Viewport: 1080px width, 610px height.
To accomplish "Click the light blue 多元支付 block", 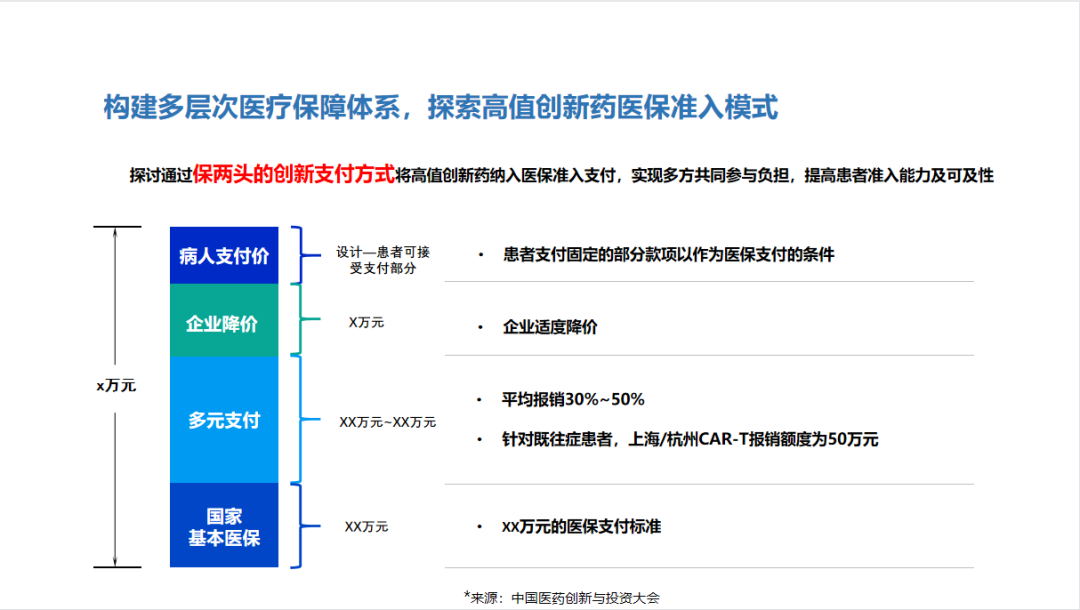I will (224, 420).
